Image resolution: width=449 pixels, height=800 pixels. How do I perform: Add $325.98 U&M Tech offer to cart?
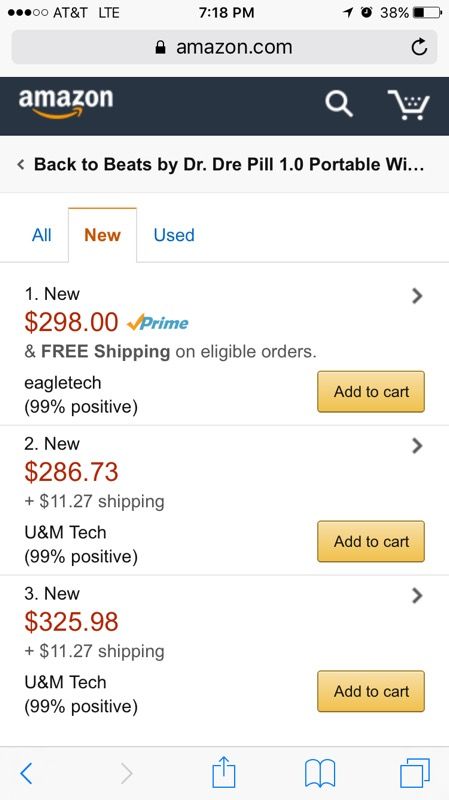[371, 691]
